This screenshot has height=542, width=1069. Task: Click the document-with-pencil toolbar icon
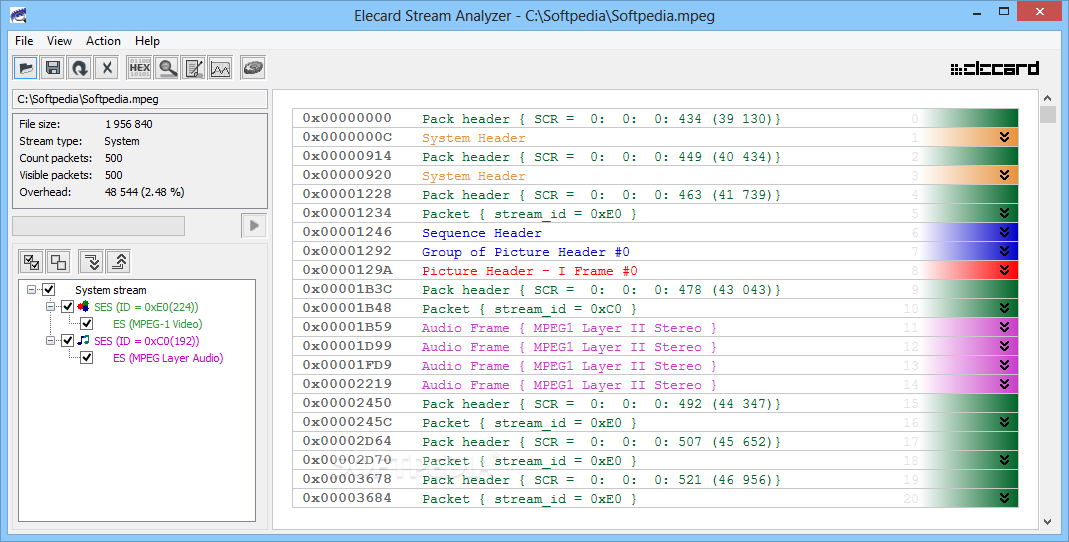coord(194,67)
